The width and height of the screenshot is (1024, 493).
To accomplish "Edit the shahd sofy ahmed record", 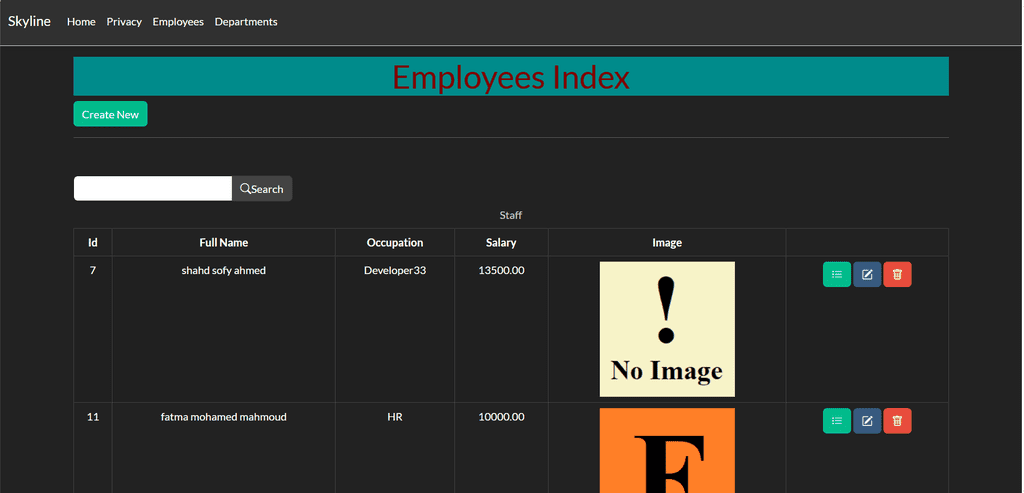I will coord(867,274).
